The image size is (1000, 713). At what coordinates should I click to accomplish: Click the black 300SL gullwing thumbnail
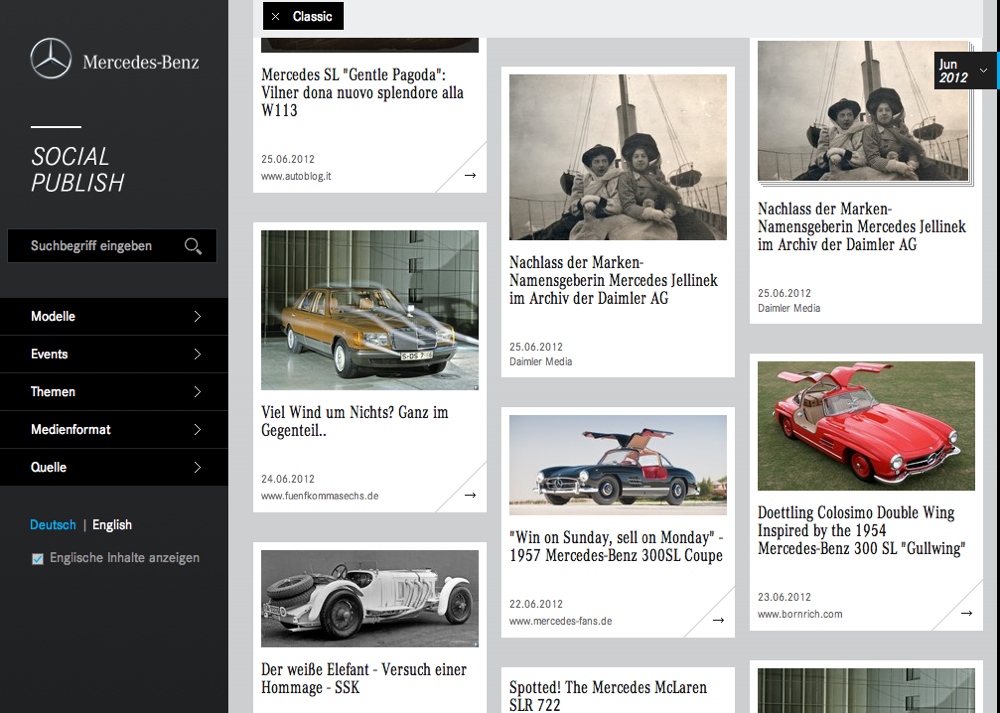(x=618, y=465)
